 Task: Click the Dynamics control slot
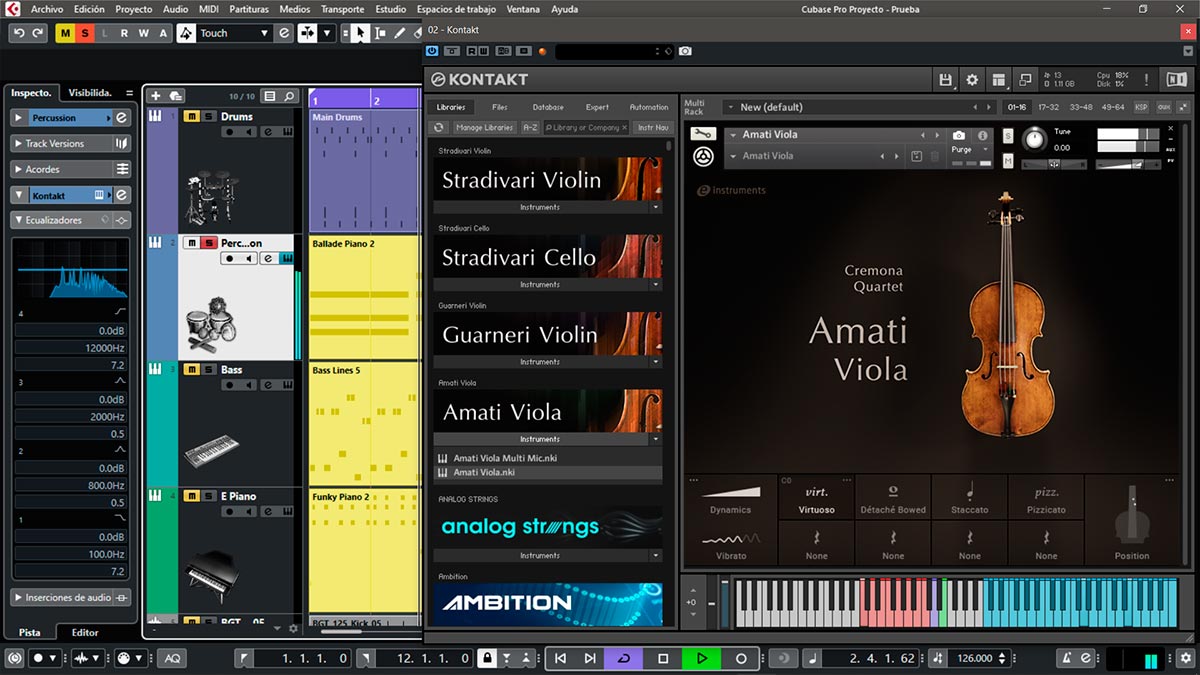click(731, 498)
